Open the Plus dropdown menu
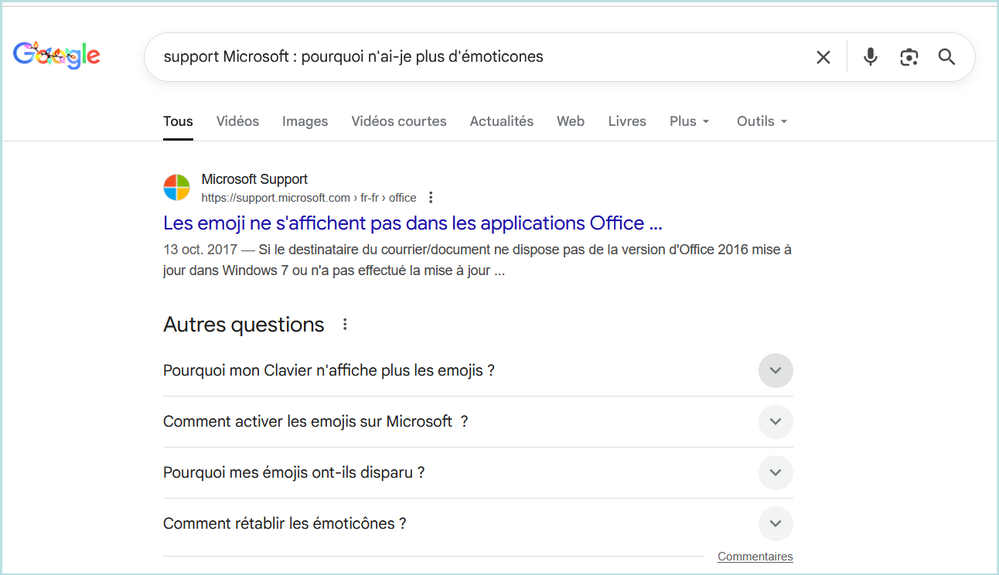Screen dimensions: 999x575 [689, 121]
